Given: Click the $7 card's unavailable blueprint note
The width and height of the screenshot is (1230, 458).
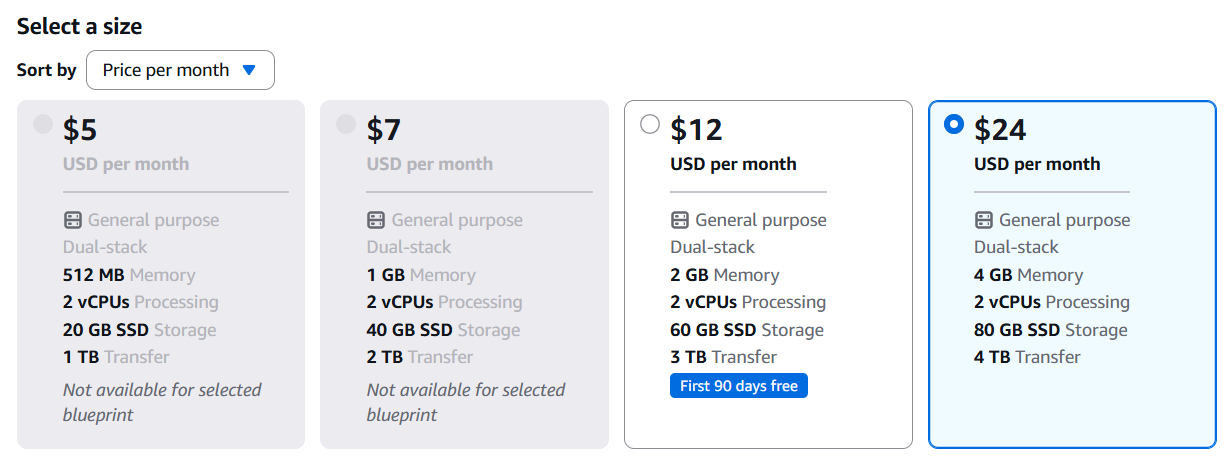Looking at the screenshot, I should point(465,402).
